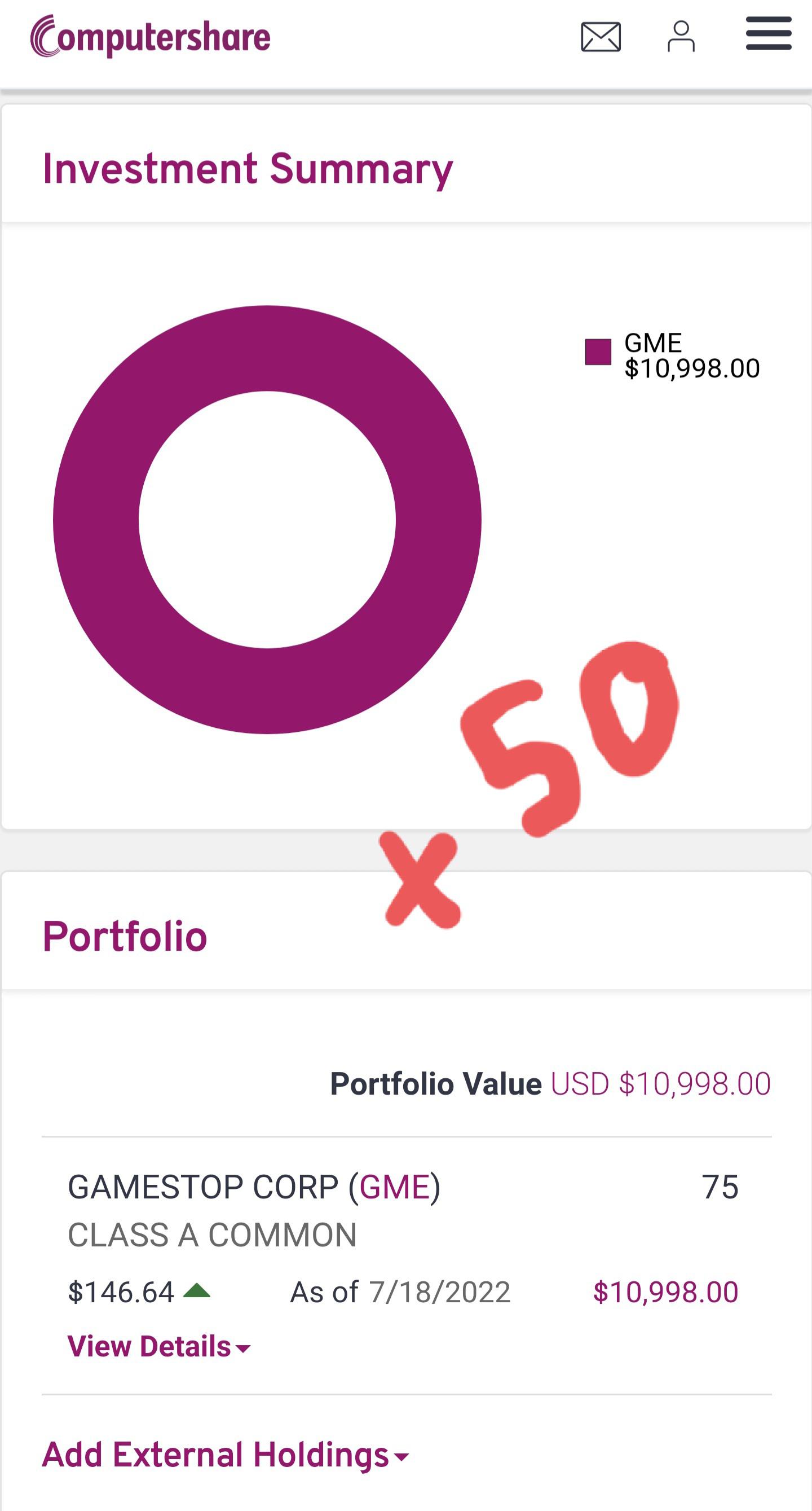812x1511 pixels.
Task: Expand View Details for GameStop
Action: click(149, 1346)
